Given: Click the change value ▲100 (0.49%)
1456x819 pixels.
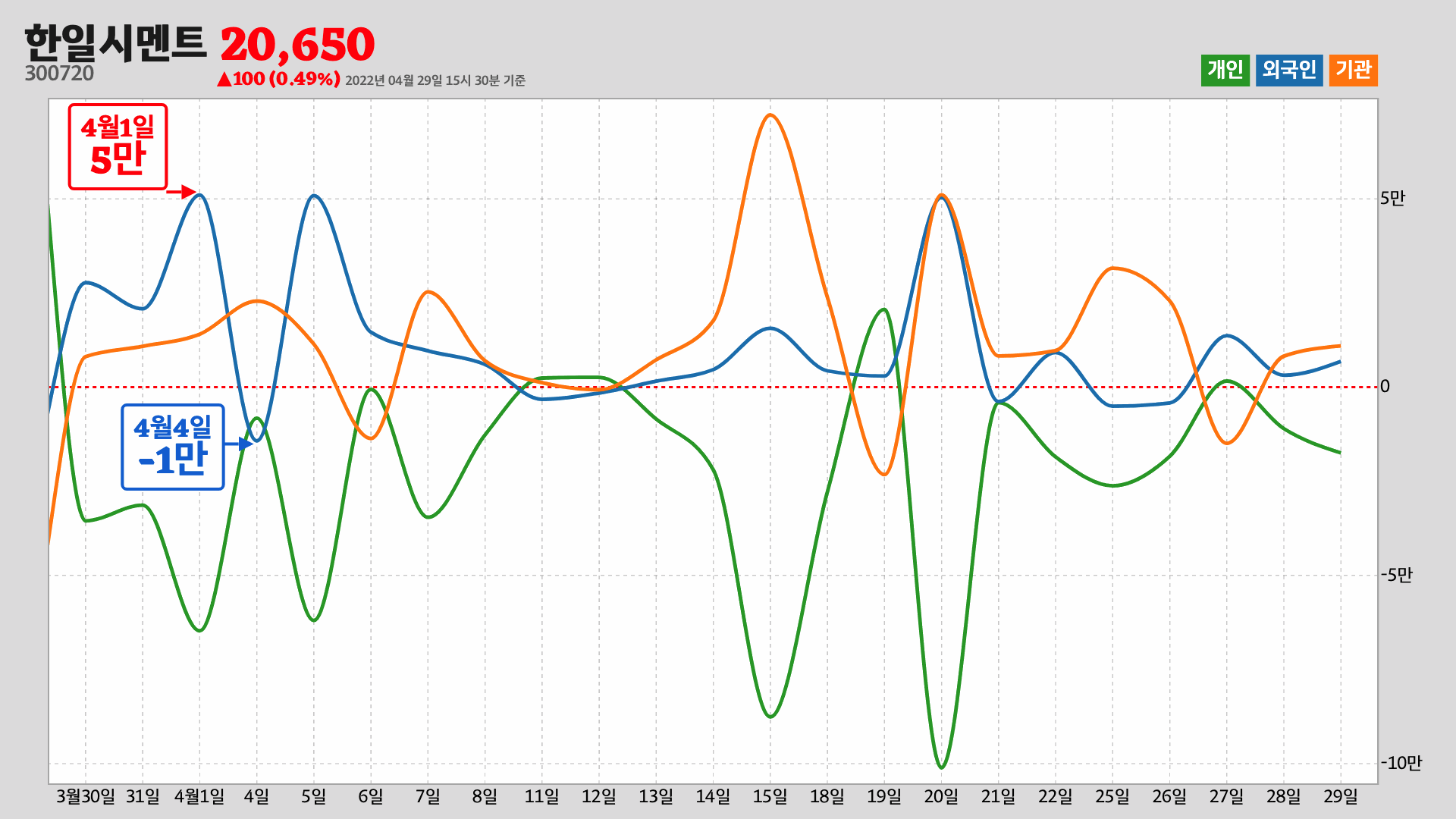Looking at the screenshot, I should point(278,79).
